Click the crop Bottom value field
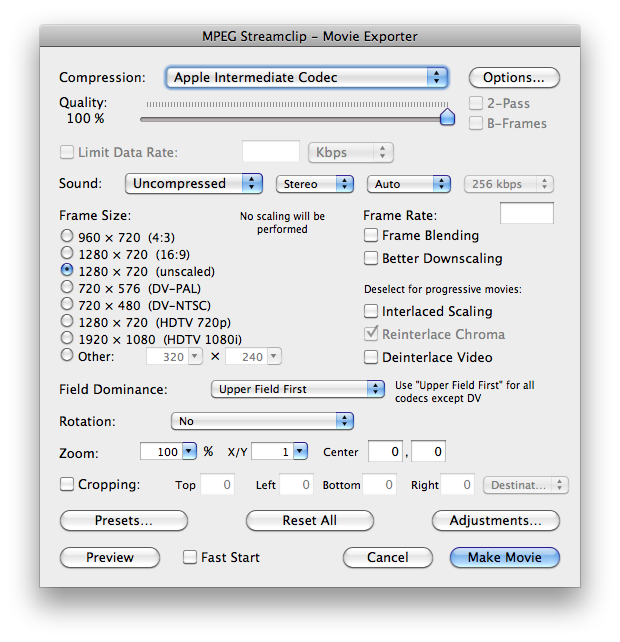This screenshot has width=620, height=642. (x=379, y=484)
